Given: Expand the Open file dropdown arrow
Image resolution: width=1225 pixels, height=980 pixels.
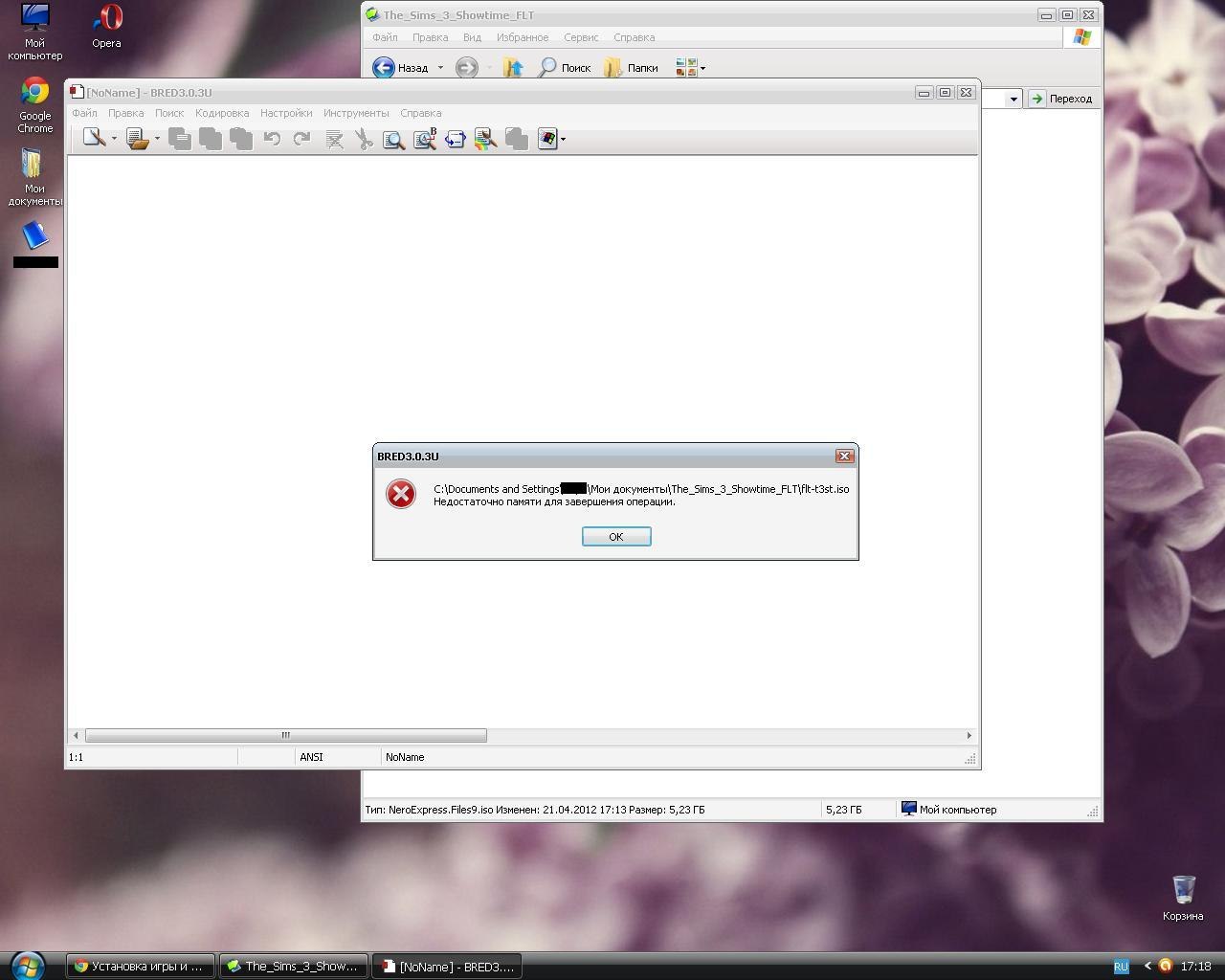Looking at the screenshot, I should pyautogui.click(x=158, y=139).
